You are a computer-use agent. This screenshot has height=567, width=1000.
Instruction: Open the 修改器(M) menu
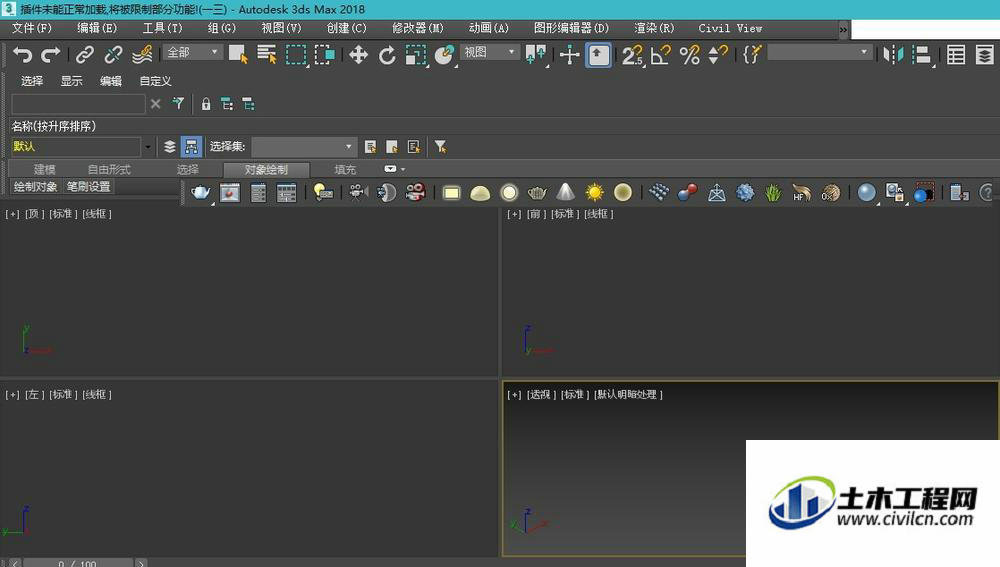(418, 28)
